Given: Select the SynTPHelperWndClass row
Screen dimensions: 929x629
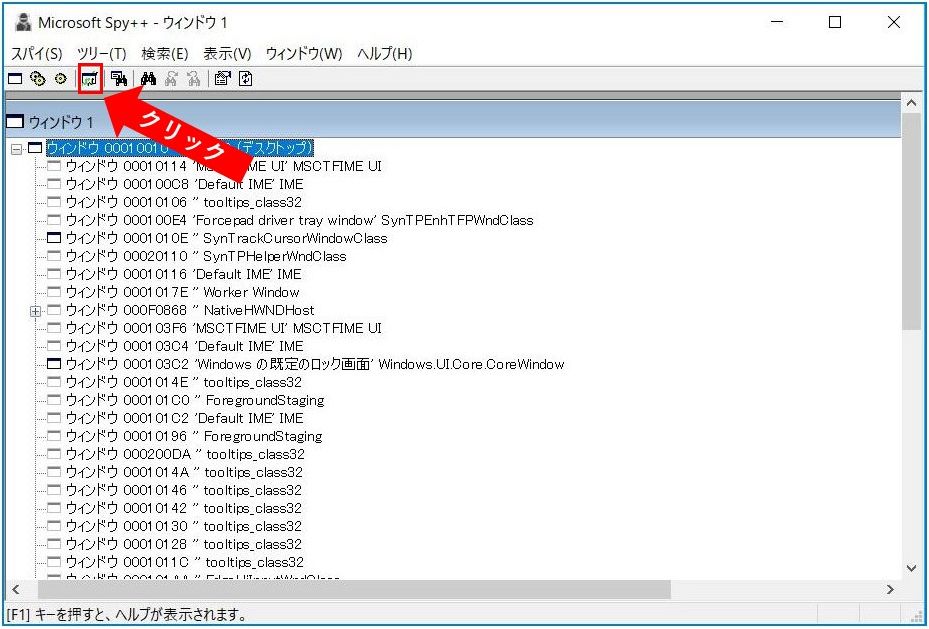Looking at the screenshot, I should click(206, 256).
